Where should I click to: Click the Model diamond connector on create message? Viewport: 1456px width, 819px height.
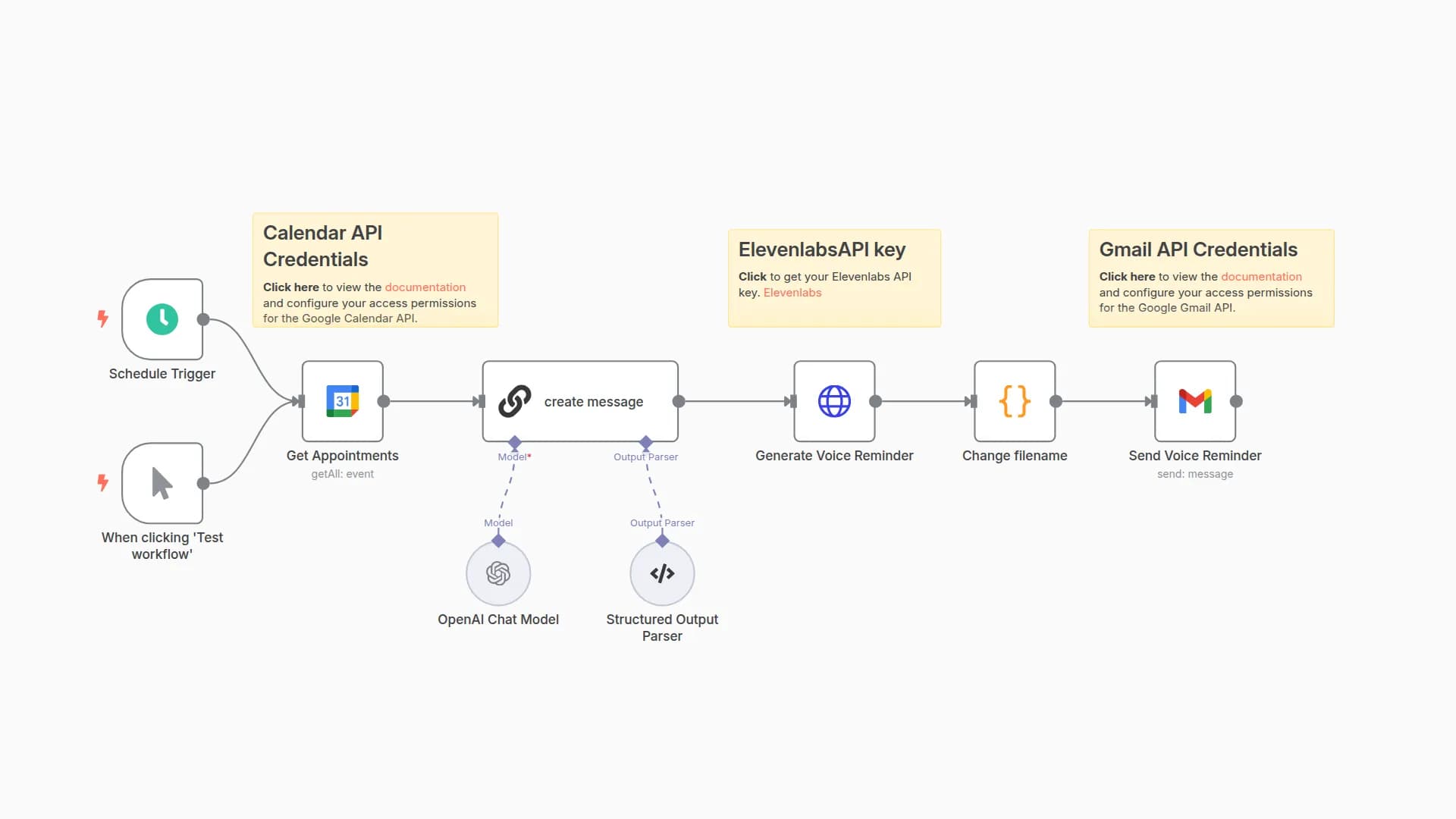[515, 442]
